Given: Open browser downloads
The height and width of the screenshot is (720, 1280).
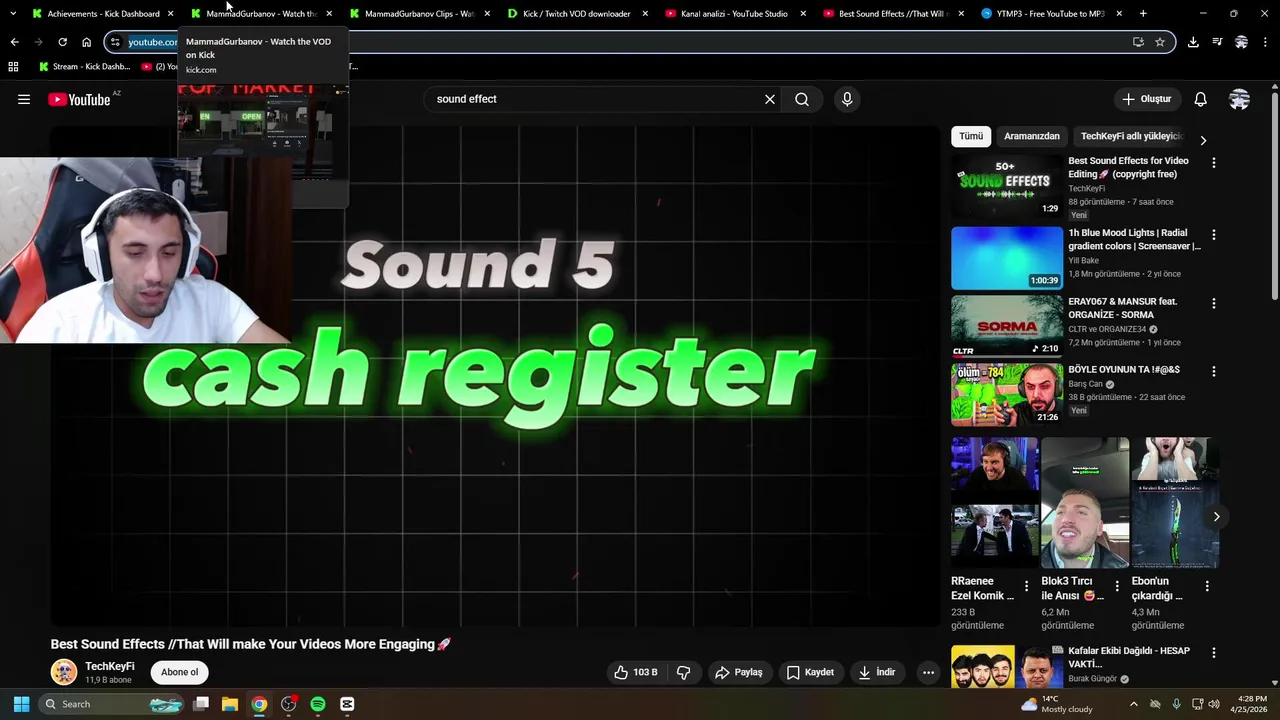Looking at the screenshot, I should pyautogui.click(x=1193, y=42).
